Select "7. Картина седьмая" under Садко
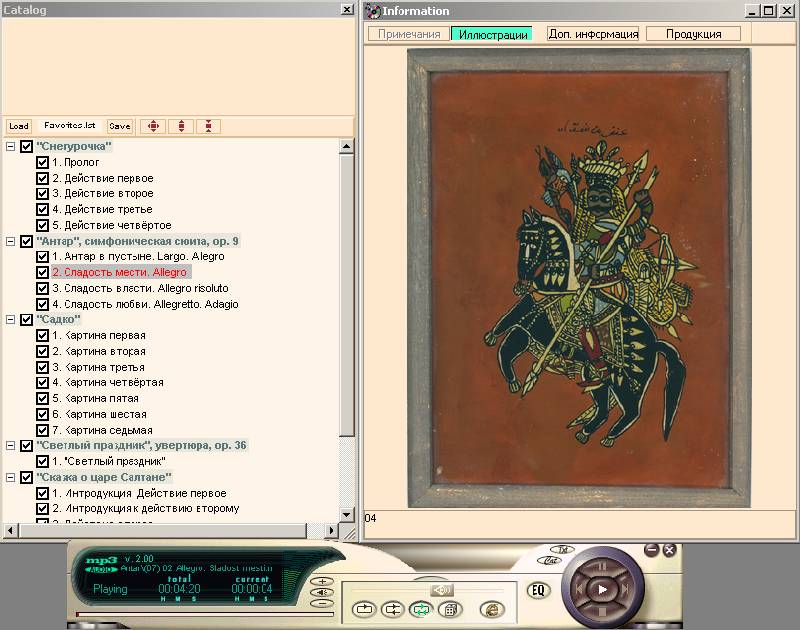The height and width of the screenshot is (630, 800). [x=102, y=430]
